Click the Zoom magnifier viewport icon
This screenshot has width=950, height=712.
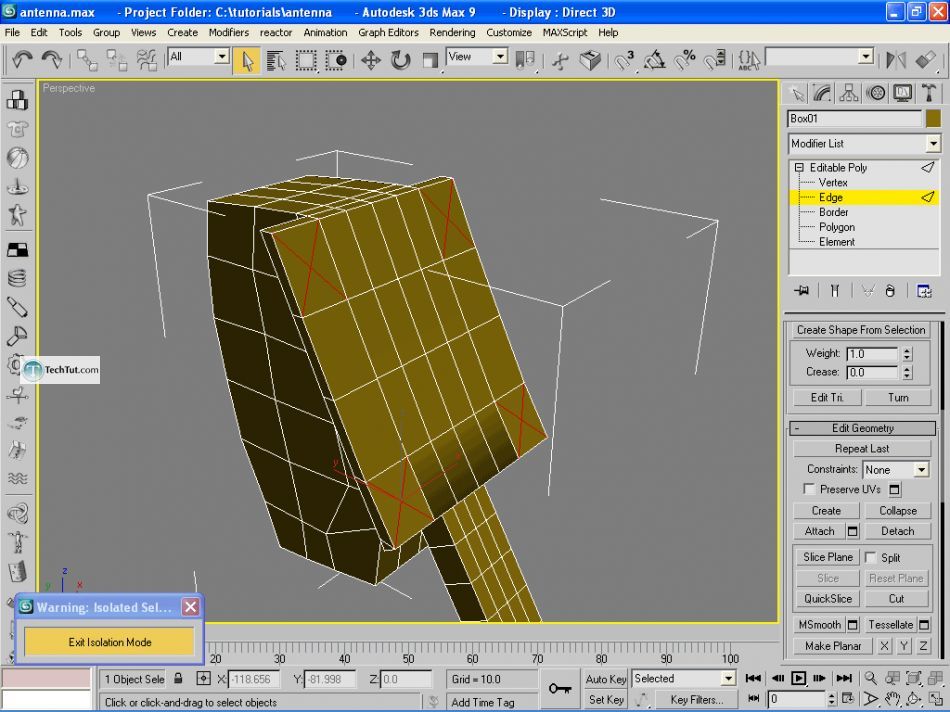[x=871, y=678]
